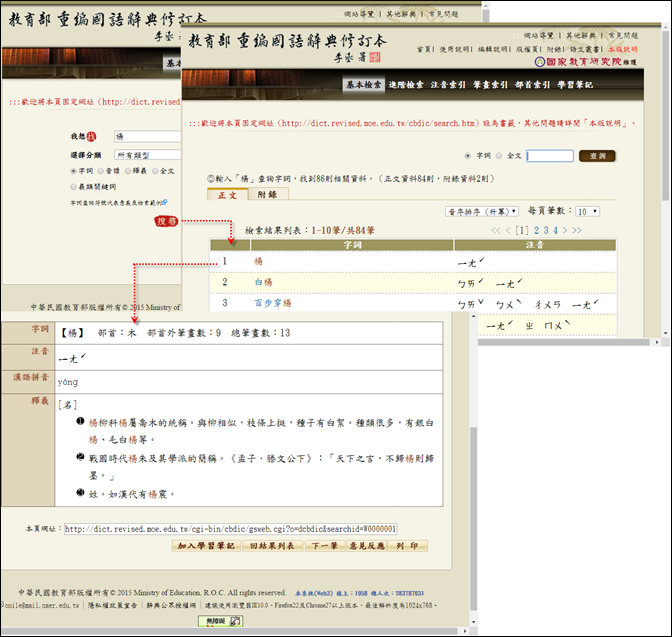This screenshot has width=672, height=637.
Task: Switch to the 正文 results tab
Action: [x=227, y=195]
